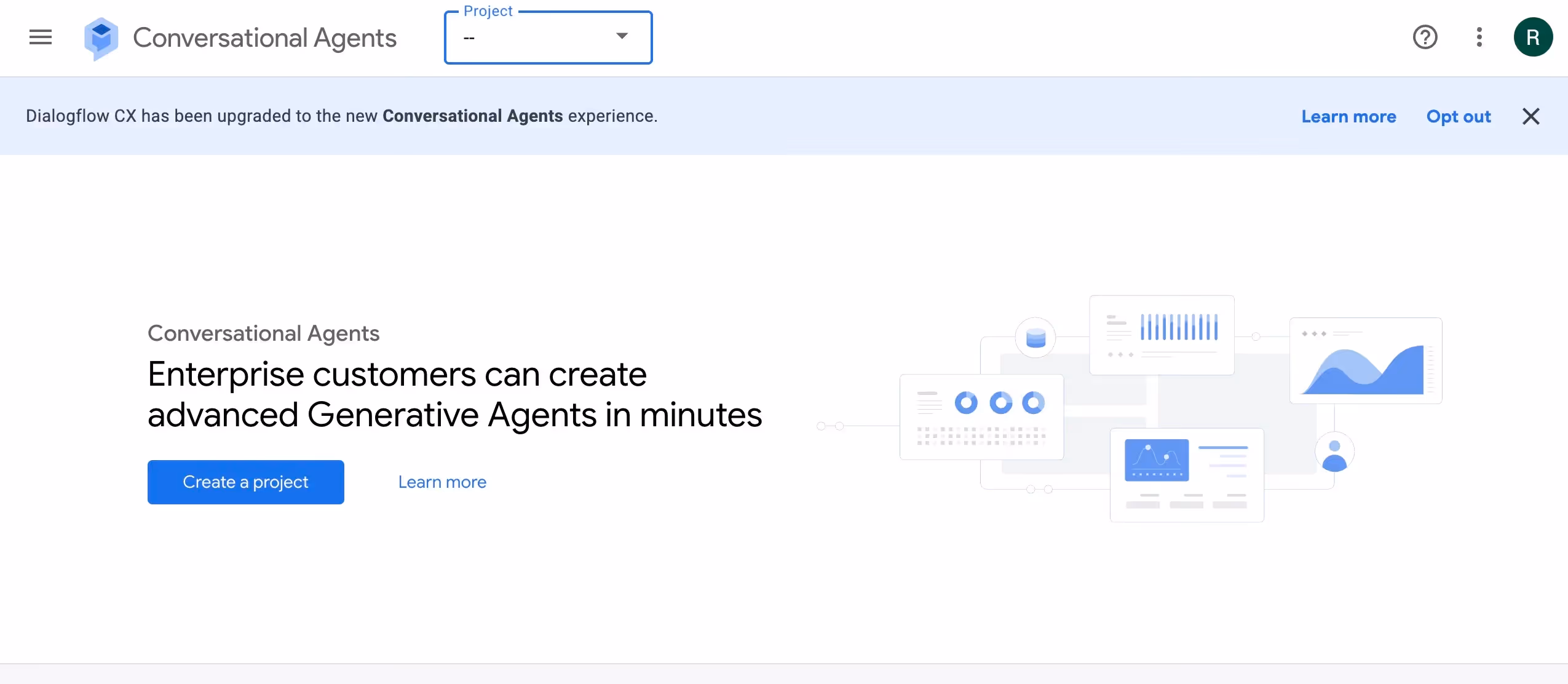Viewport: 1568px width, 684px height.
Task: Click Opt out in the banner
Action: click(x=1459, y=116)
